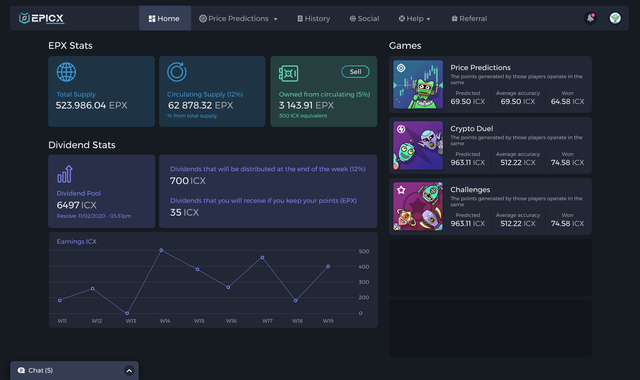The image size is (640, 380).
Task: Click the History document icon
Action: point(300,18)
